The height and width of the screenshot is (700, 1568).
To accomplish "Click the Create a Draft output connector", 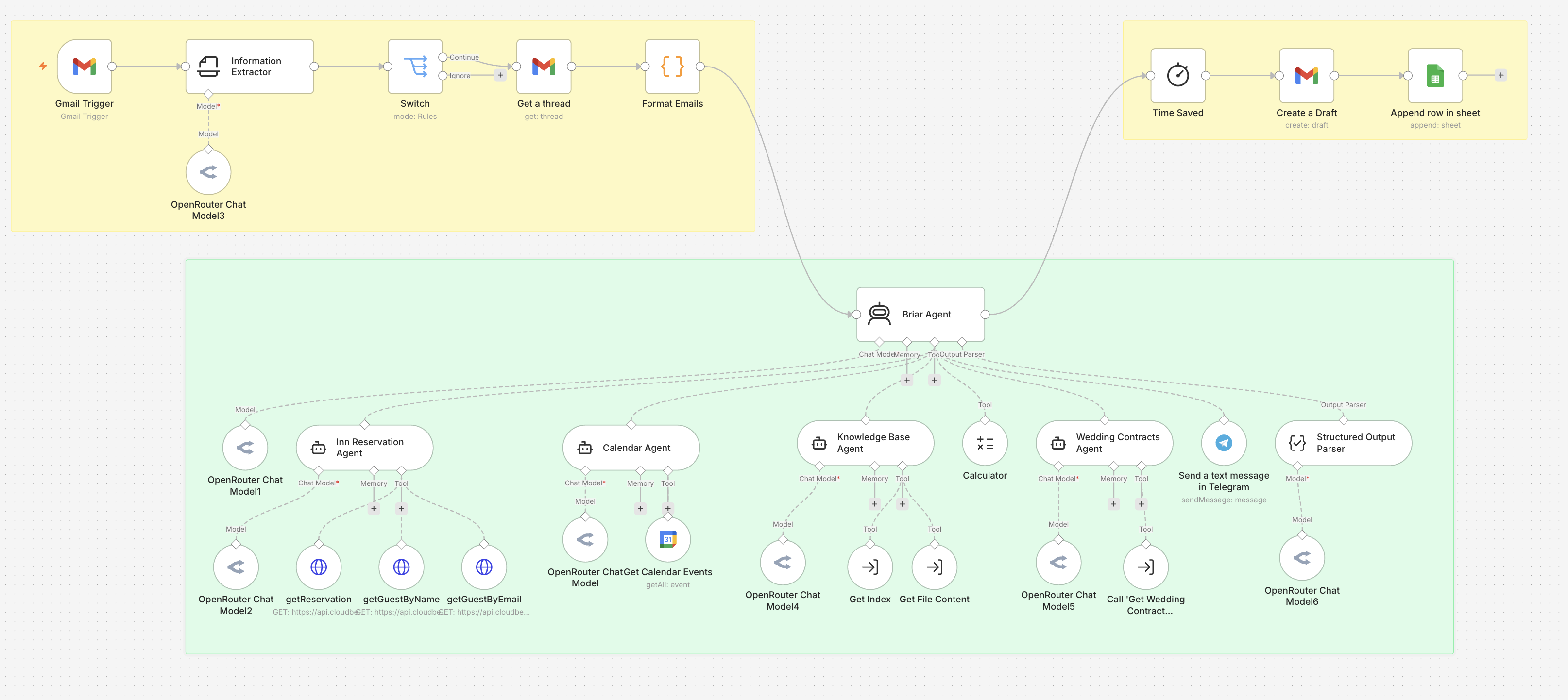I will click(x=1334, y=75).
